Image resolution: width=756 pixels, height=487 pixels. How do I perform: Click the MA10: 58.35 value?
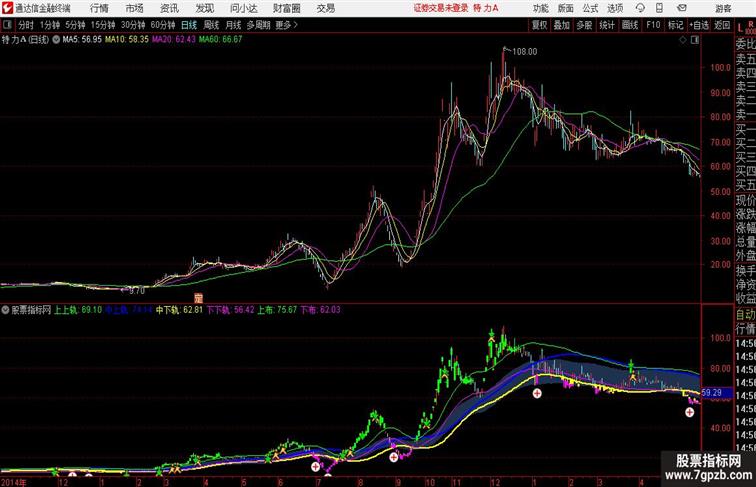pos(127,40)
